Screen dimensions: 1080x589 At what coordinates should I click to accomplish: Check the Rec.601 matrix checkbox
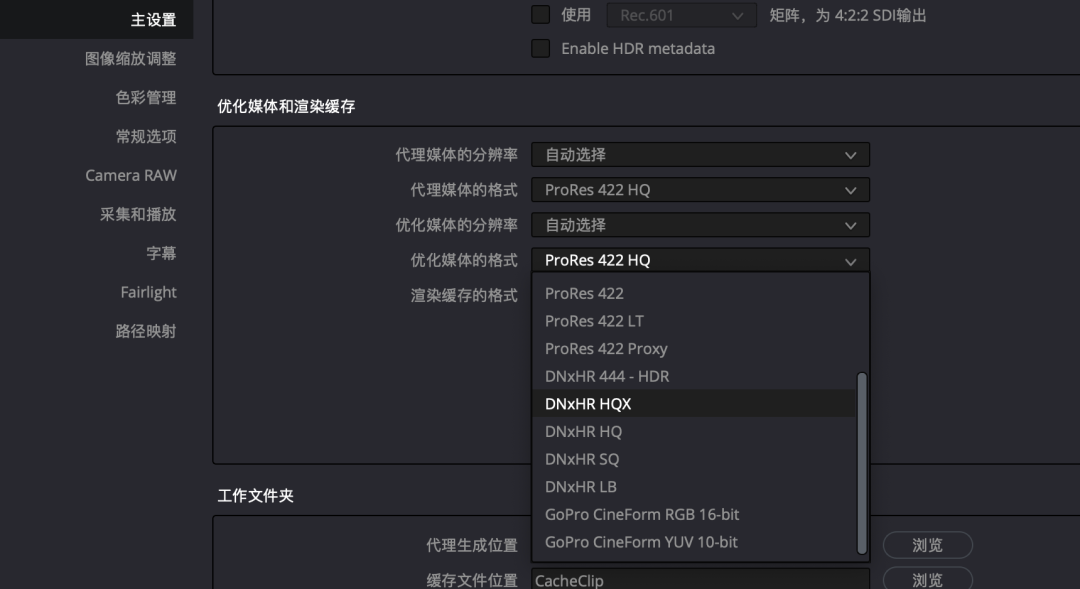coord(541,14)
